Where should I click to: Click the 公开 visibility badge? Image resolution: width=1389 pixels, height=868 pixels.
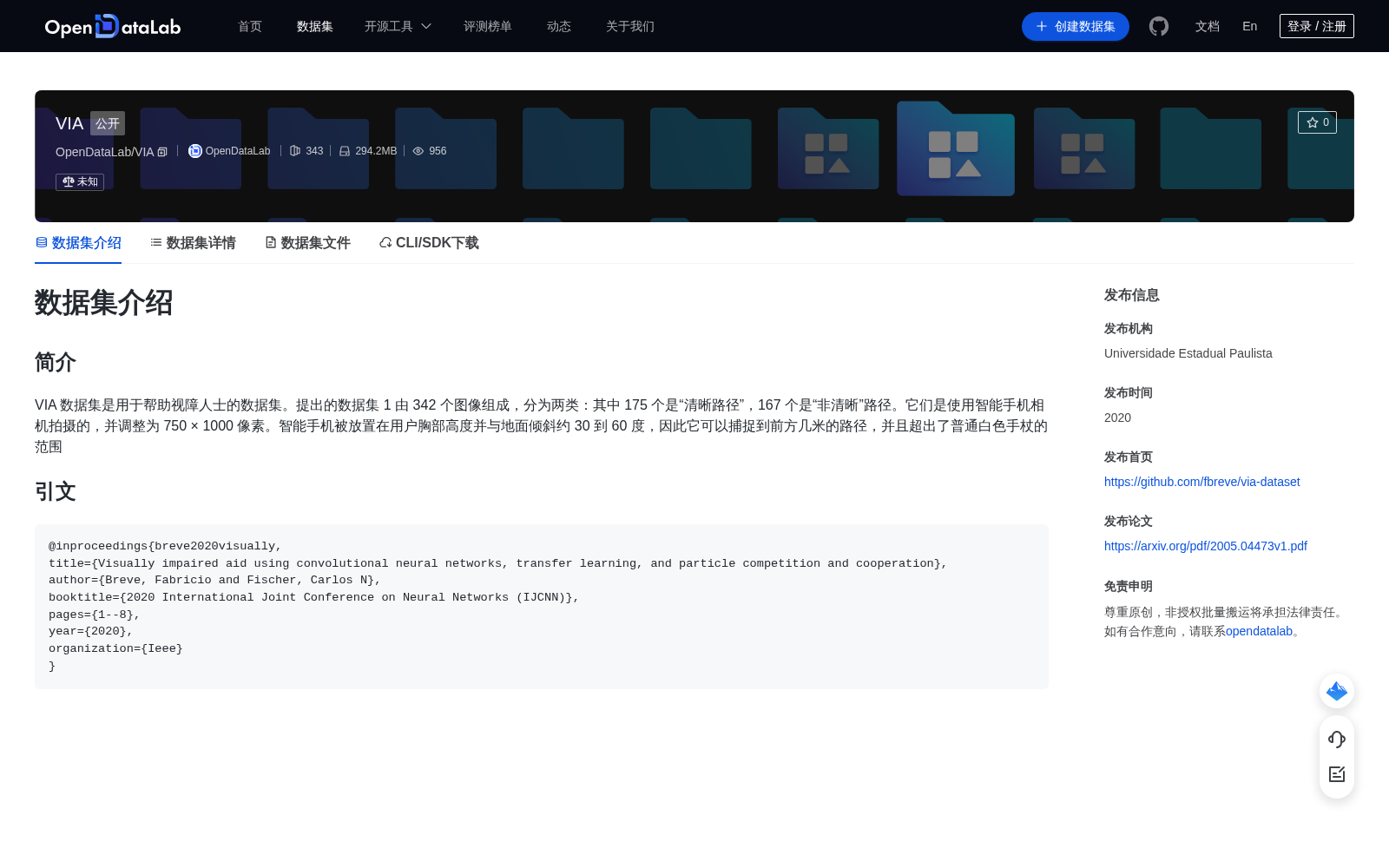[x=108, y=123]
